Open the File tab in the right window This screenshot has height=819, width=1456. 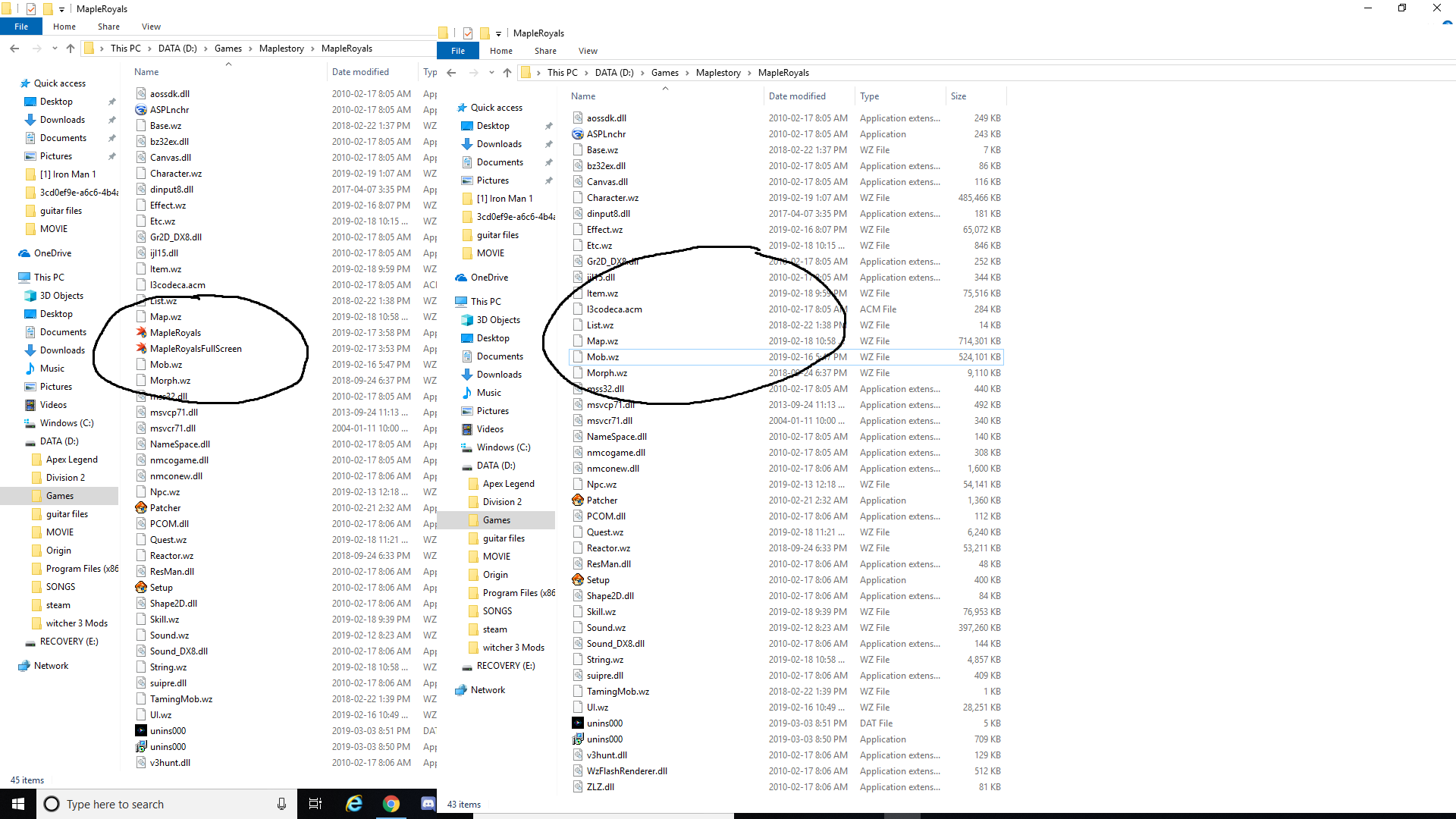(458, 51)
